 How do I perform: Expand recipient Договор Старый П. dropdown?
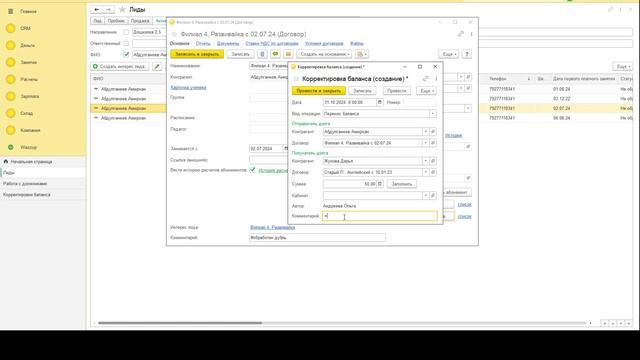click(425, 173)
